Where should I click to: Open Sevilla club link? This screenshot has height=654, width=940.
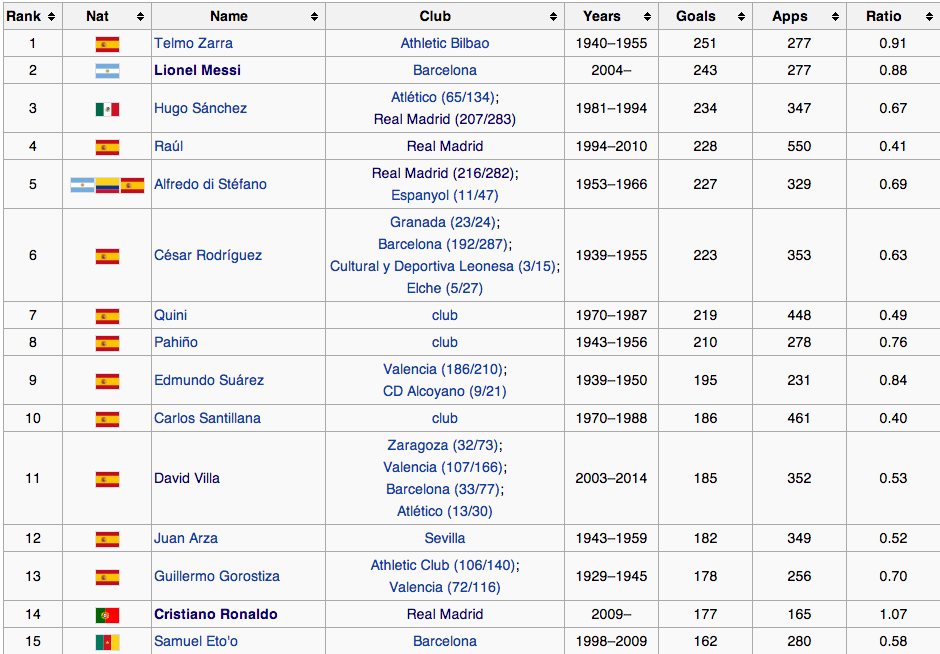tap(445, 538)
